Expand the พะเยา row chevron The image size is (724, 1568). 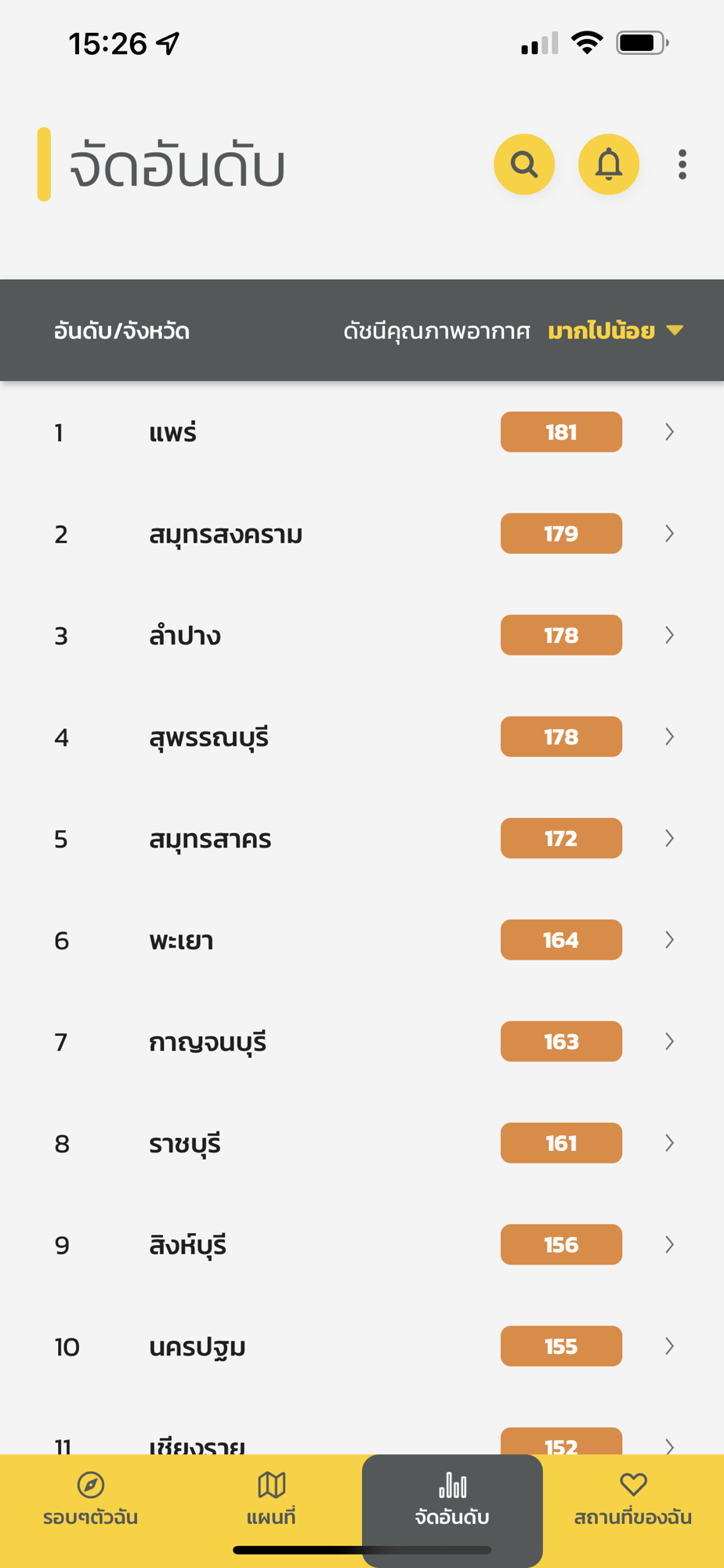[x=669, y=940]
